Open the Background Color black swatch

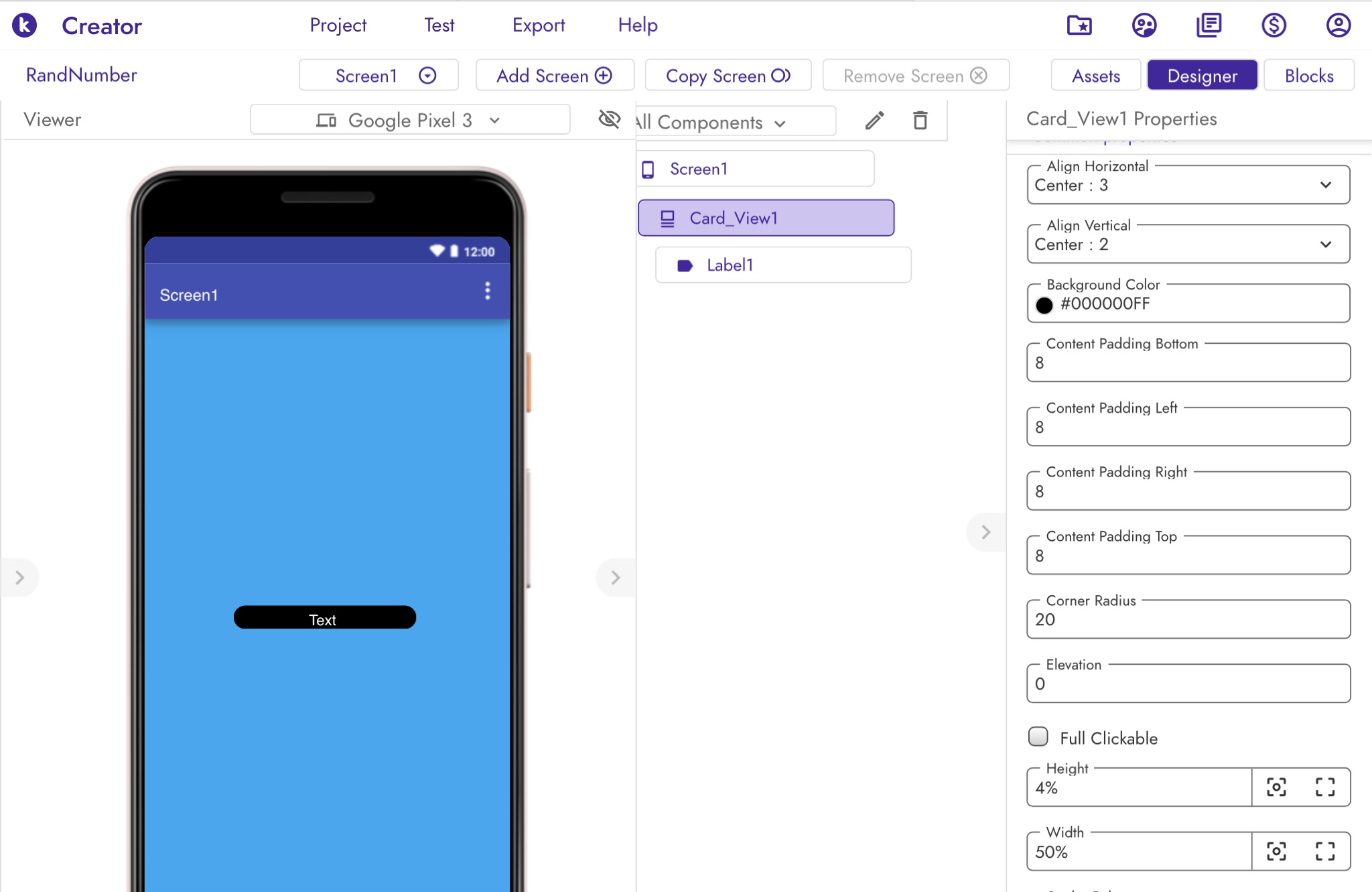(1044, 305)
